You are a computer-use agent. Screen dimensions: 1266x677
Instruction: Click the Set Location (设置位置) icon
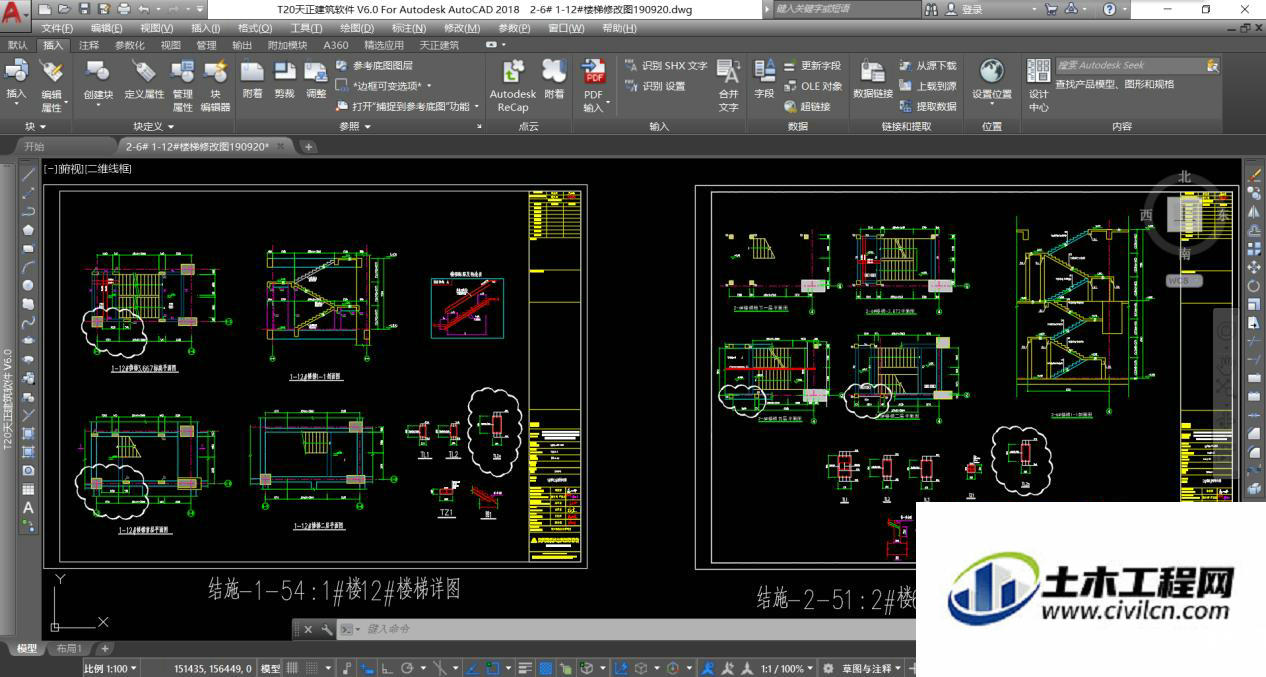pyautogui.click(x=992, y=80)
